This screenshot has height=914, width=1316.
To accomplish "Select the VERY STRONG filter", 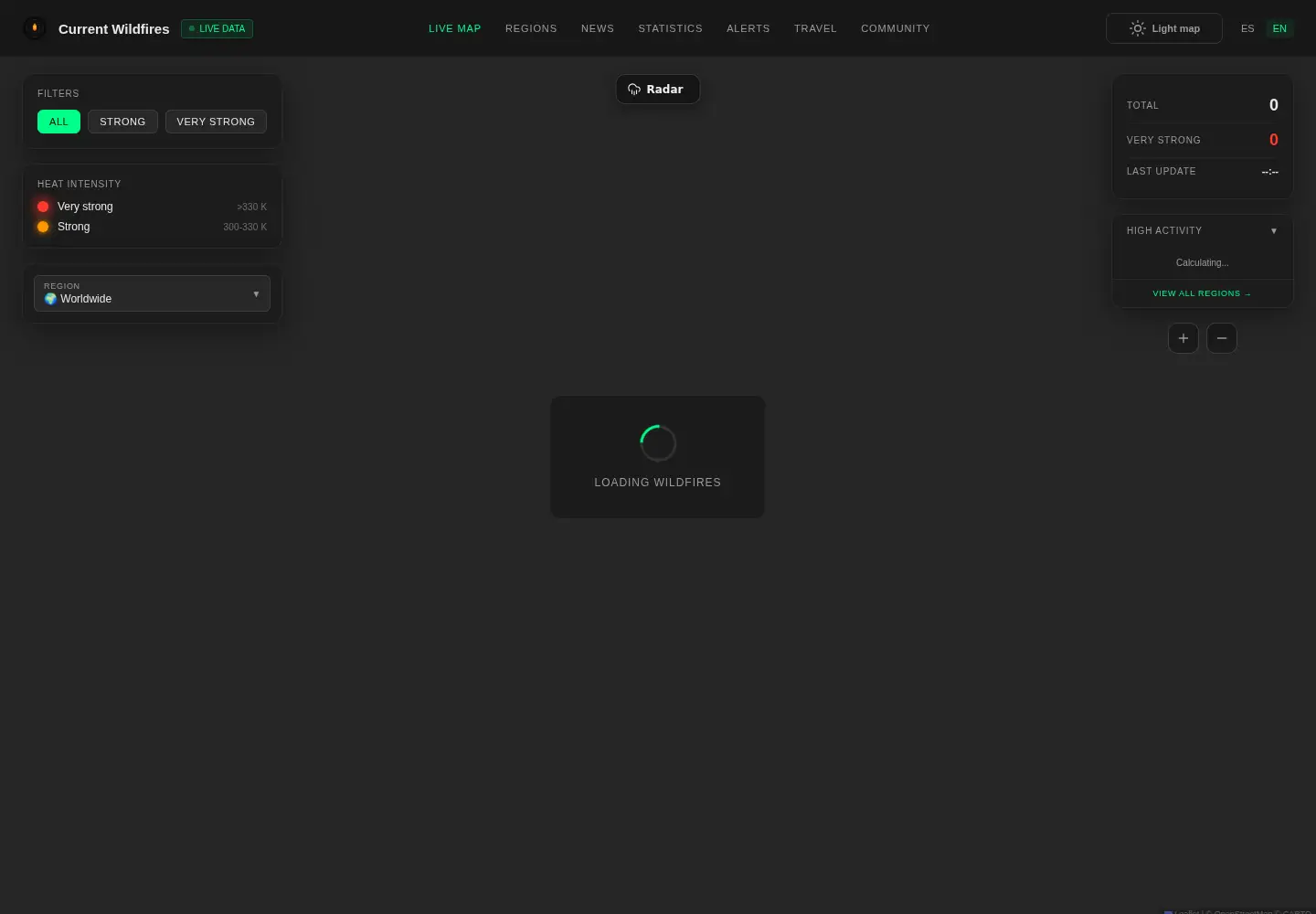I will (x=216, y=122).
